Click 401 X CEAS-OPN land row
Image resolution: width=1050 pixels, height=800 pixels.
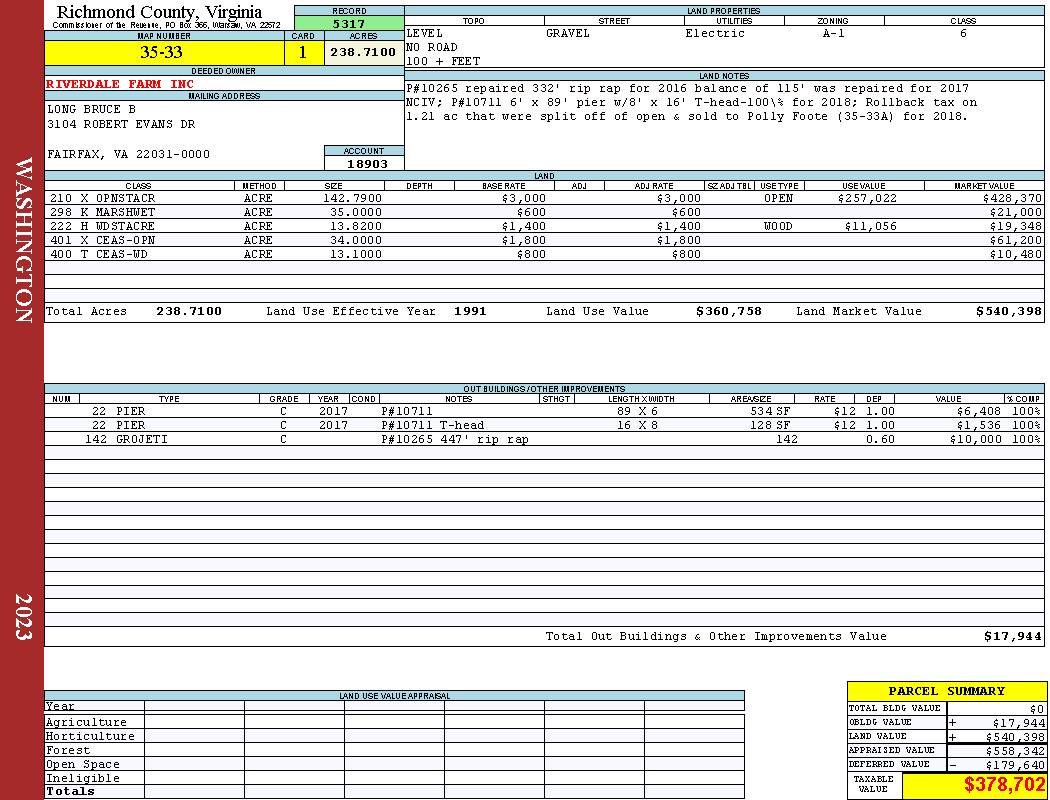click(544, 240)
